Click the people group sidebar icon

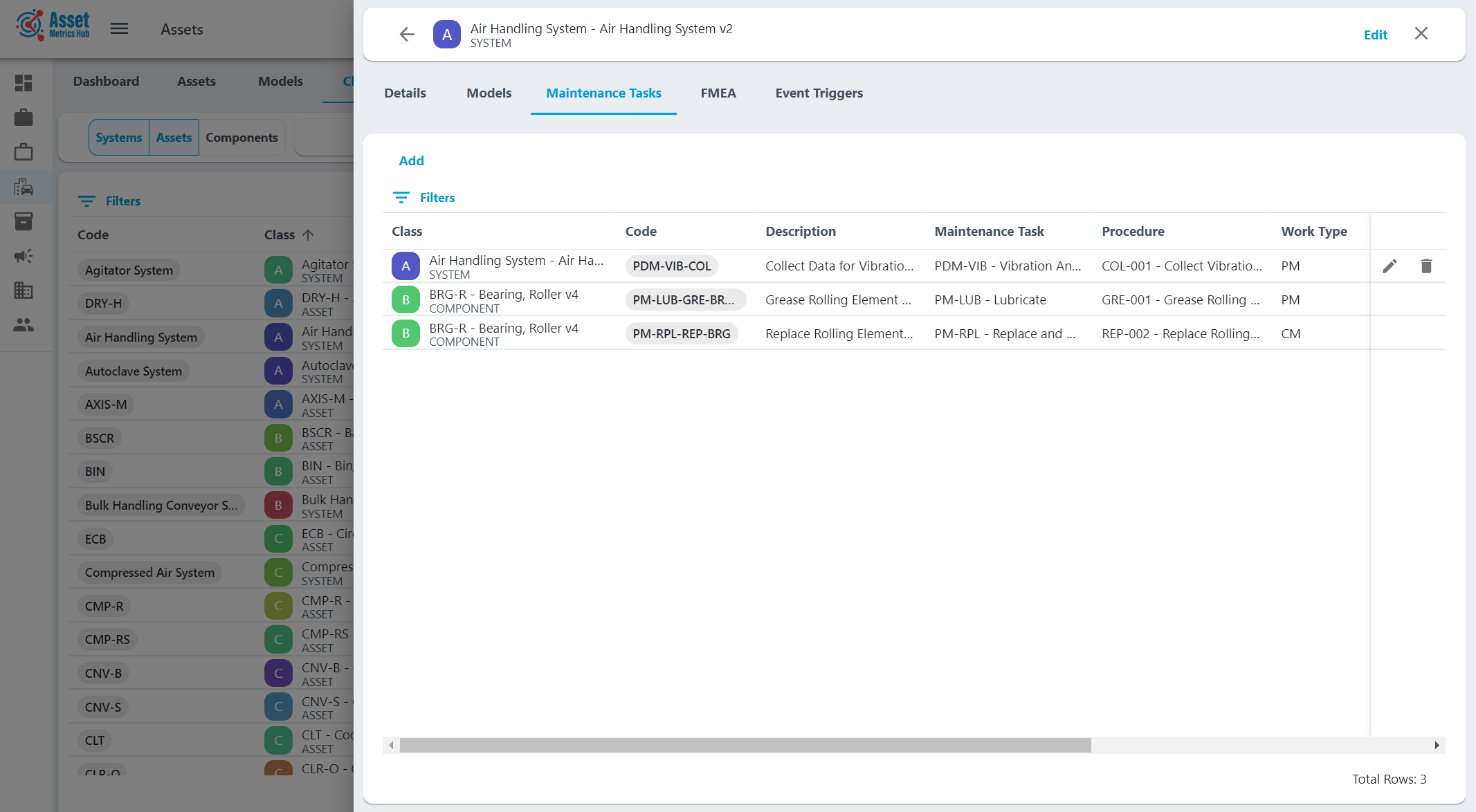(24, 325)
